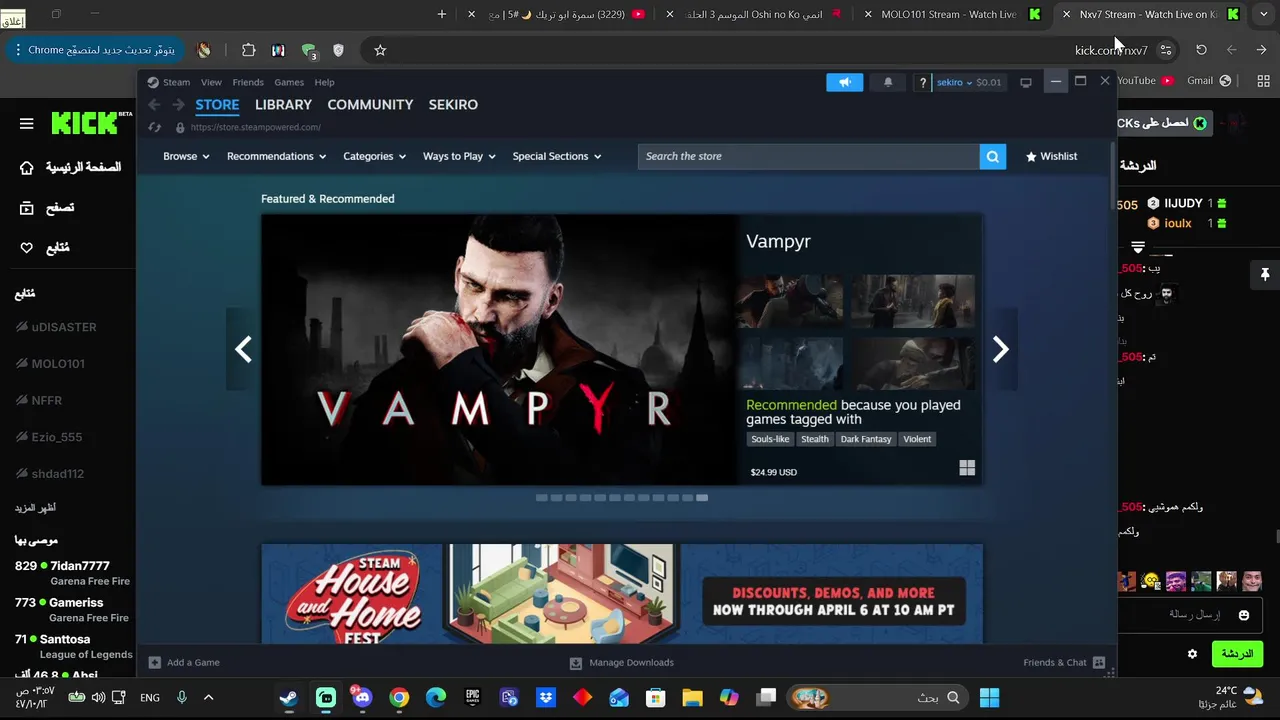Switch to the LIBRARY tab

283,104
